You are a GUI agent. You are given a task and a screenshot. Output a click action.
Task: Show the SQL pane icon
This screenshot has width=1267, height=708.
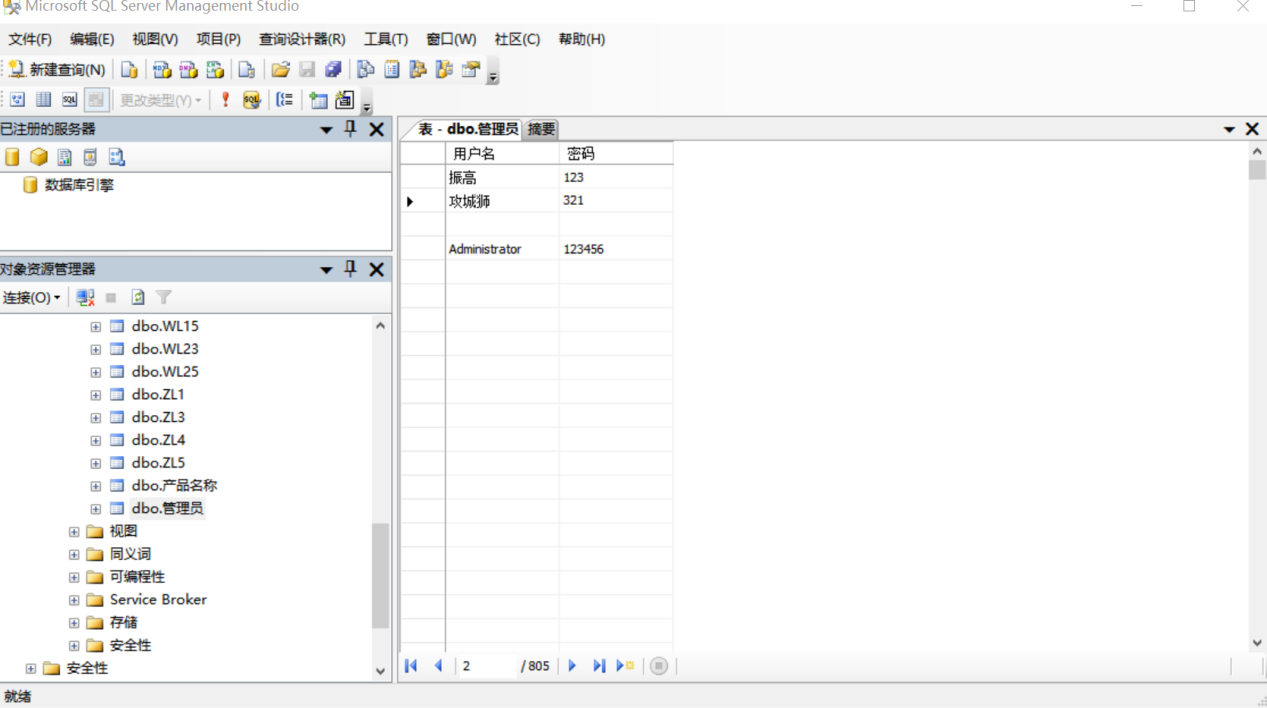(x=69, y=100)
